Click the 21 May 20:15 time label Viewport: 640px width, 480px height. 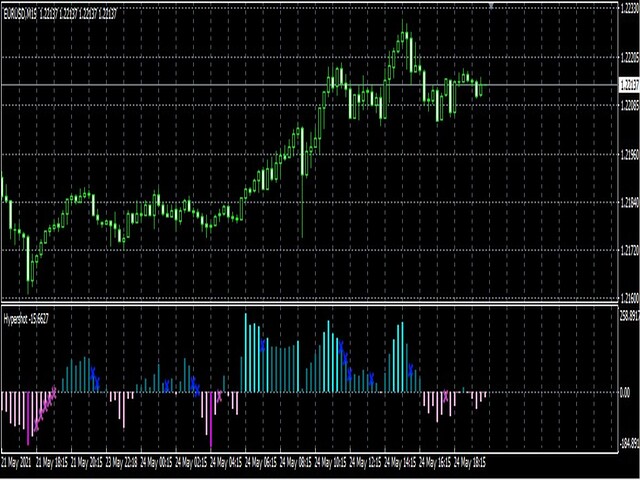coord(86,462)
